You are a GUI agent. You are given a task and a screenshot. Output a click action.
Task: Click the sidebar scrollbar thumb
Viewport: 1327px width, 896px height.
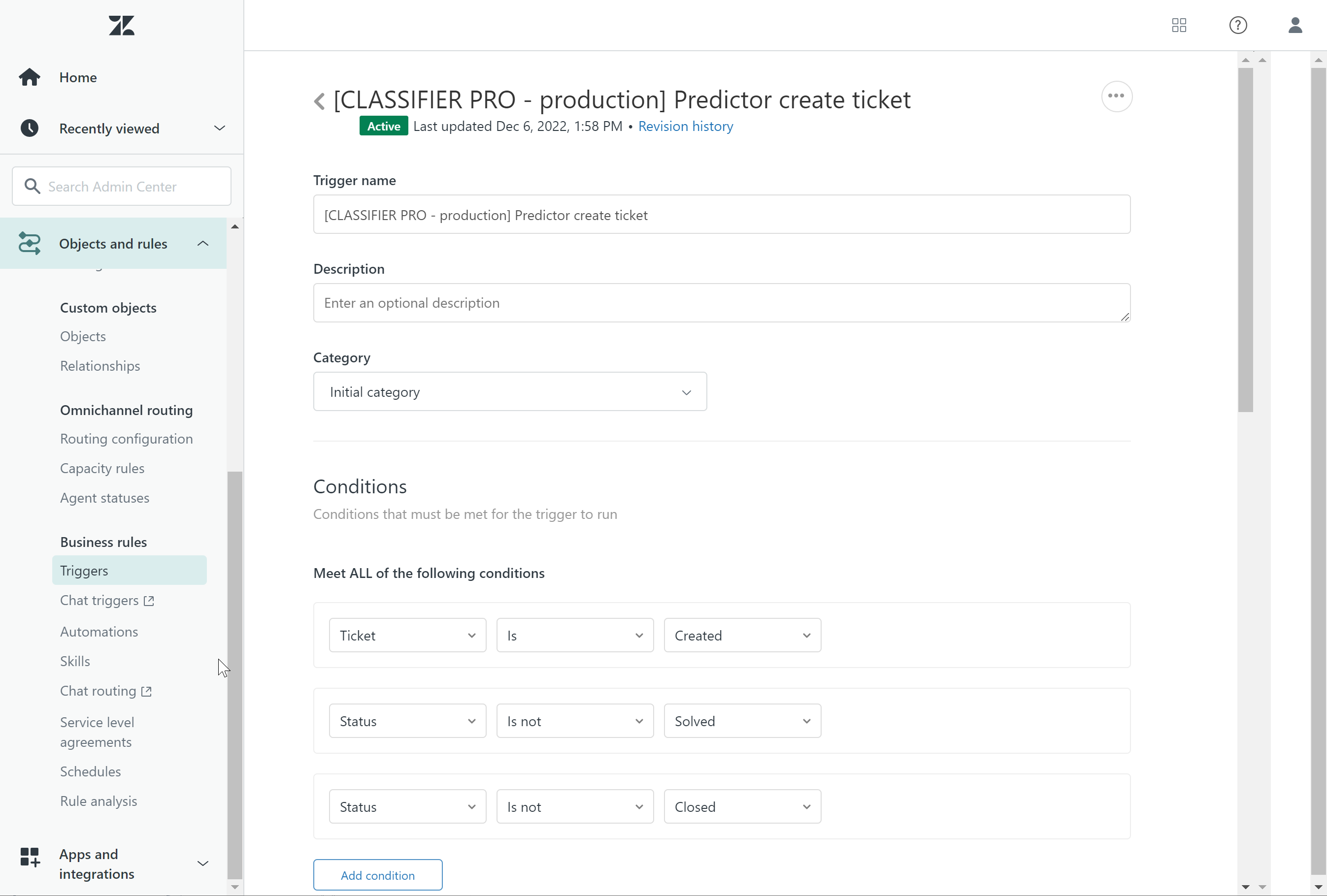pos(234,675)
